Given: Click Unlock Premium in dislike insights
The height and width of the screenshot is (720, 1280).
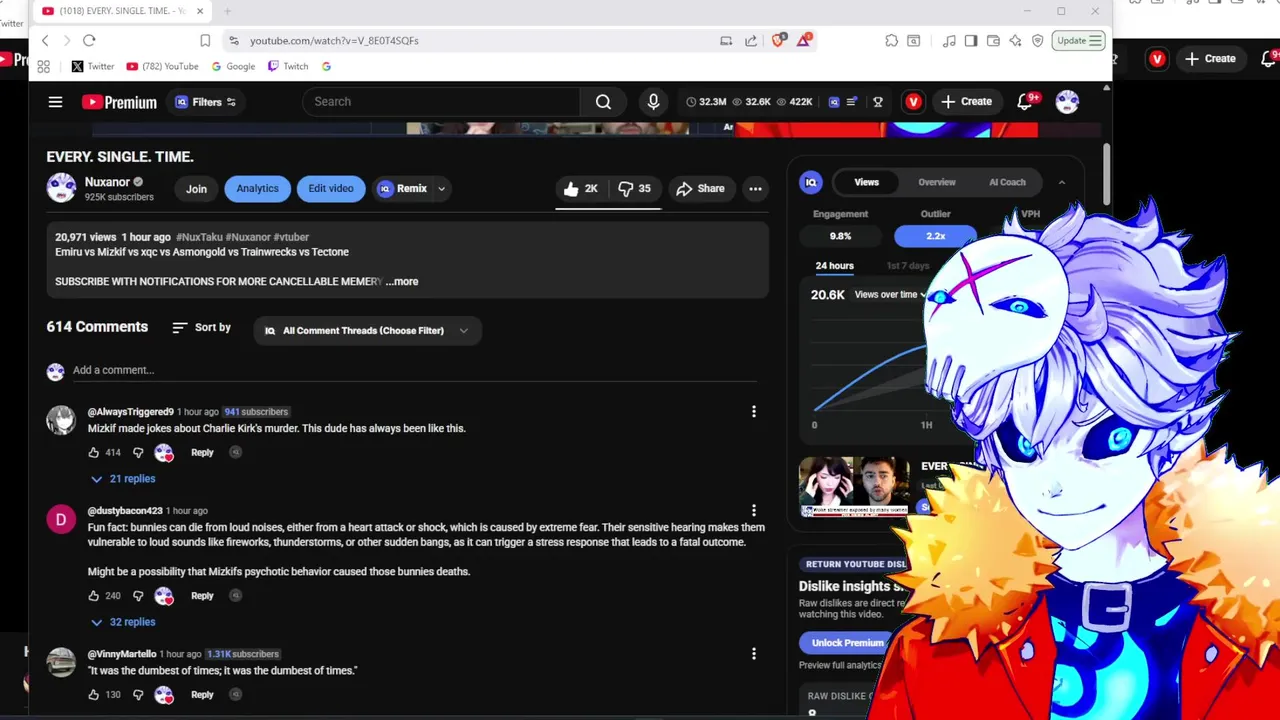Looking at the screenshot, I should pyautogui.click(x=848, y=643).
